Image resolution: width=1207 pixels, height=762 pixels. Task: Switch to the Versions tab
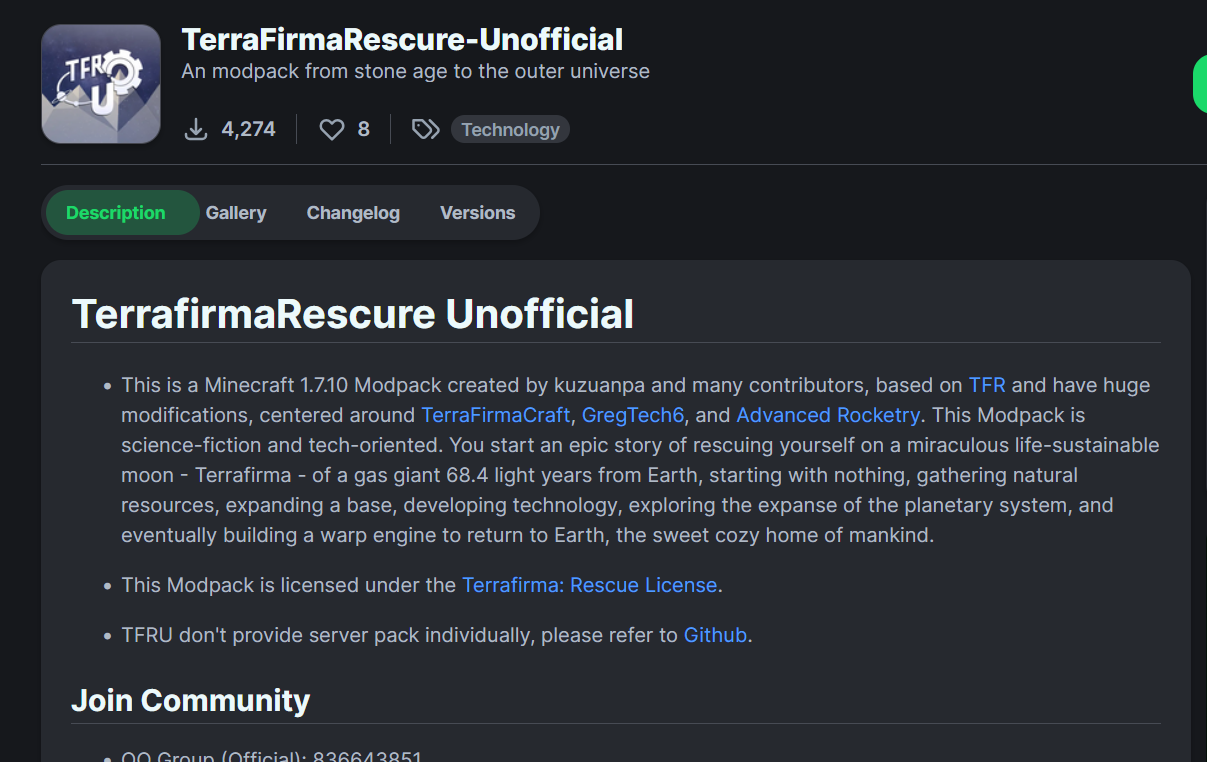[x=477, y=213]
